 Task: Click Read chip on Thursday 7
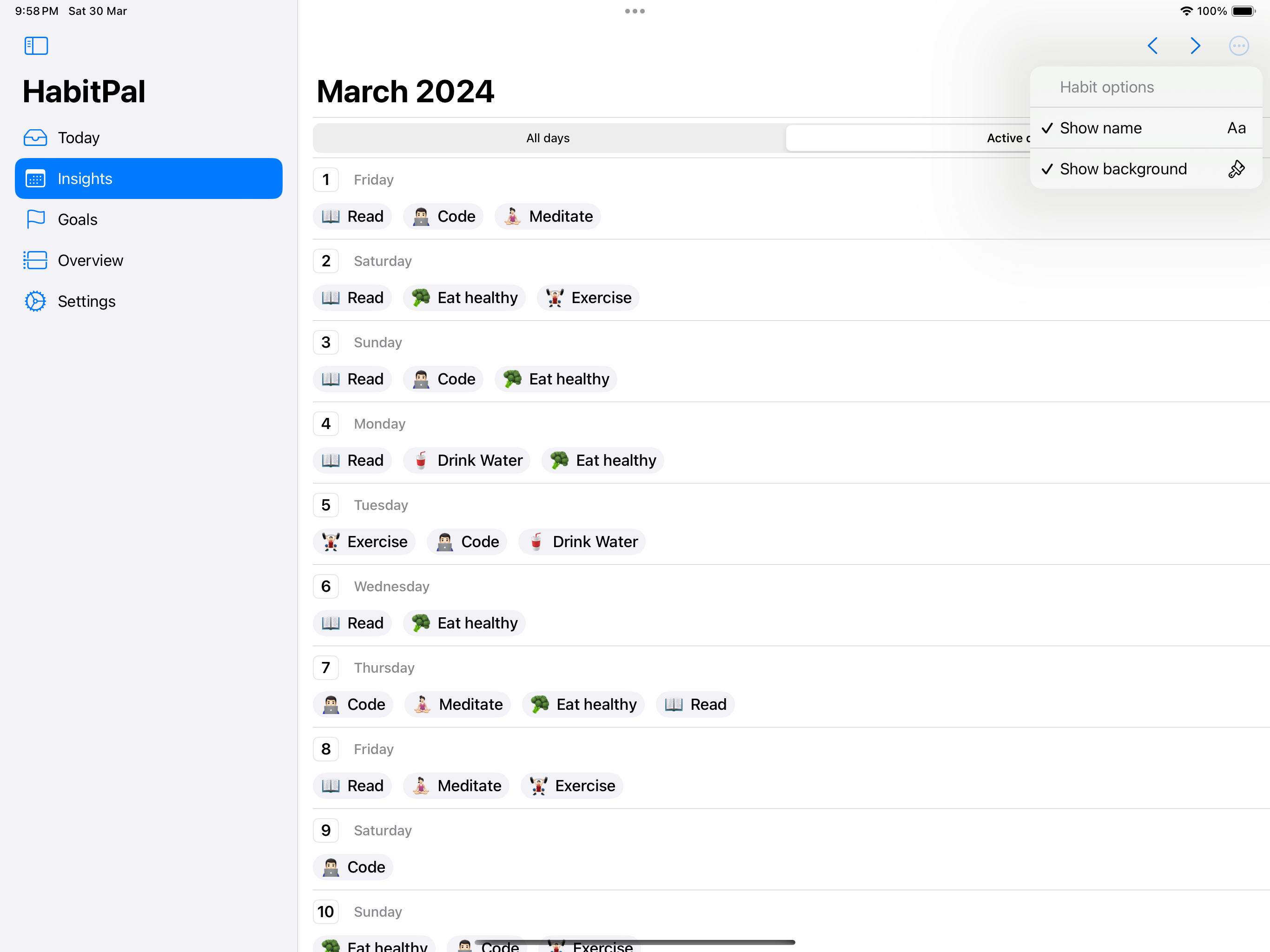pos(695,705)
